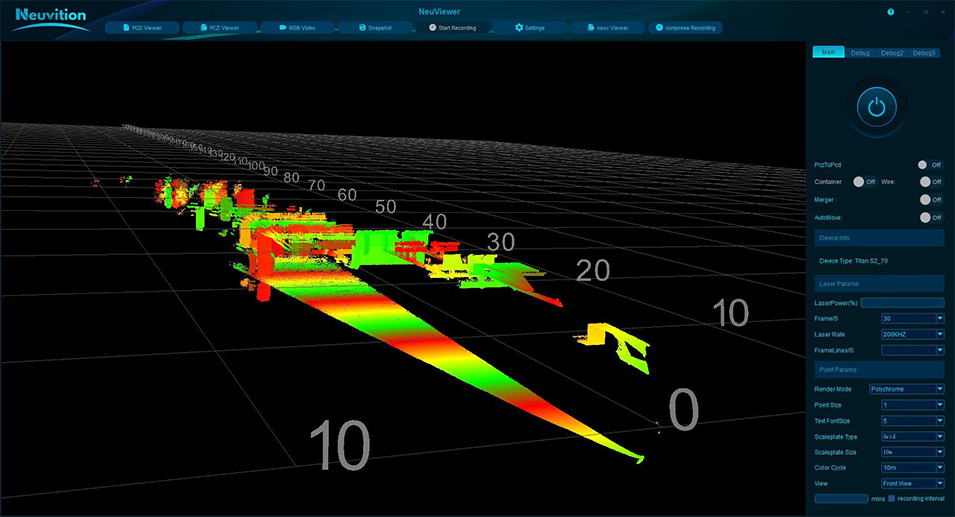Open the Point Size dropdown

point(912,405)
